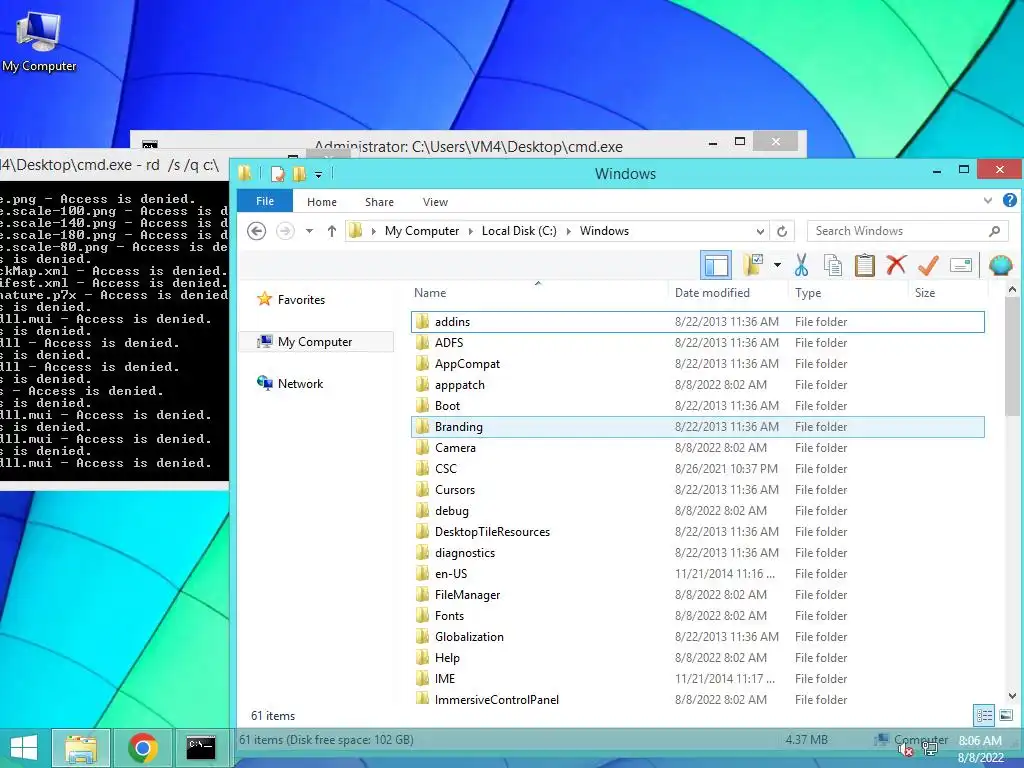1024x768 pixels.
Task: Select the Boot folder icon
Action: pos(423,406)
